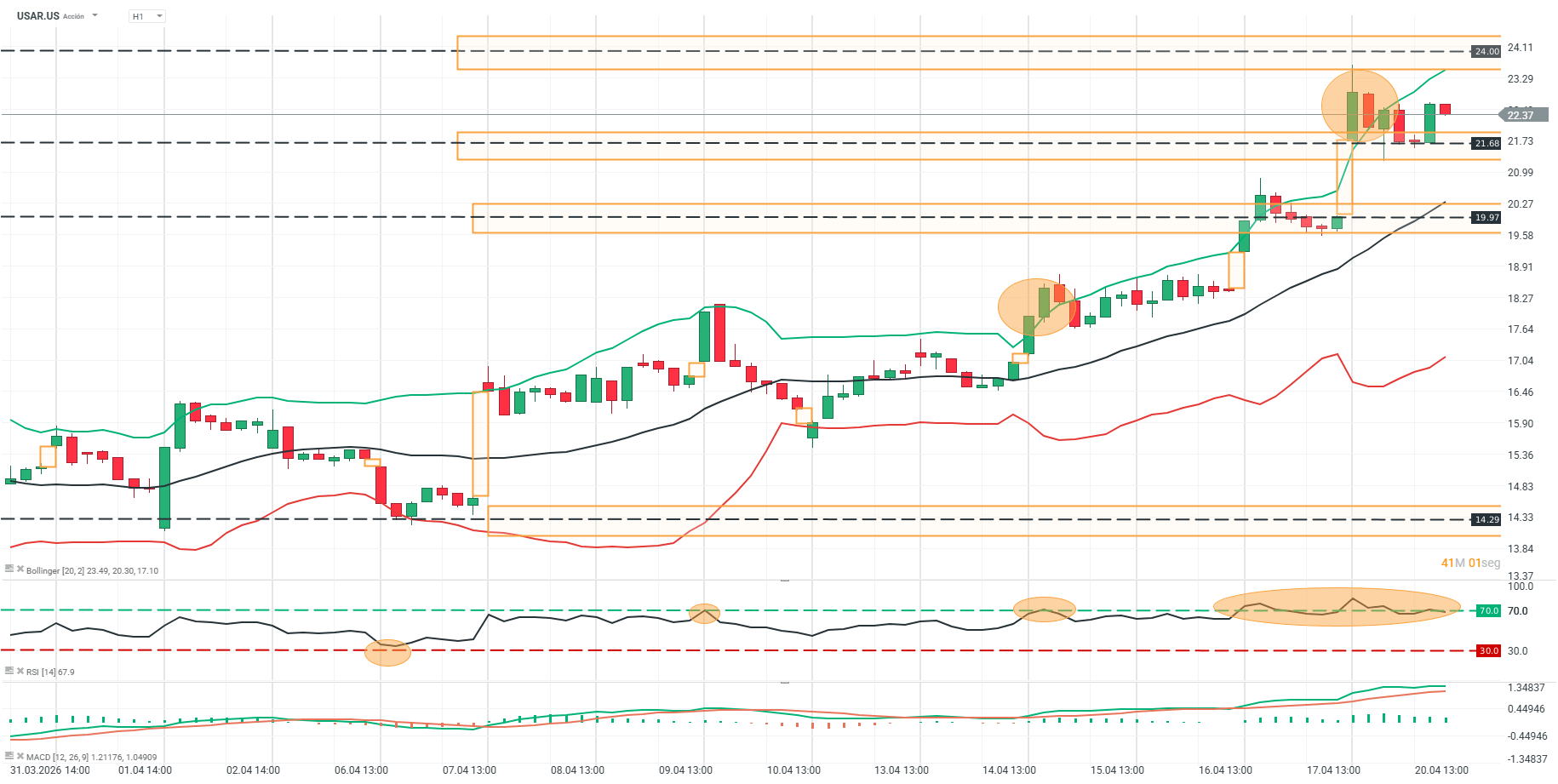Select the 14.29 support level label
Screen dimensions: 1558x784
pyautogui.click(x=1486, y=520)
